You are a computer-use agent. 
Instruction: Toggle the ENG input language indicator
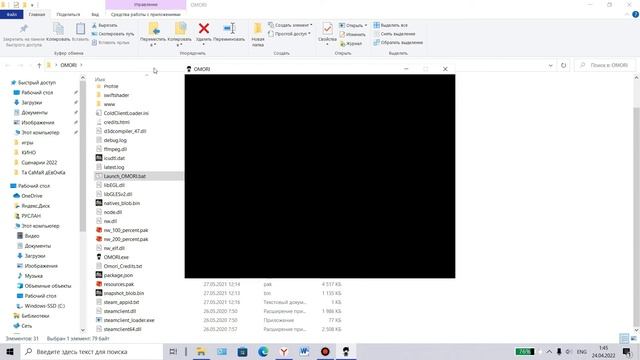coord(582,351)
